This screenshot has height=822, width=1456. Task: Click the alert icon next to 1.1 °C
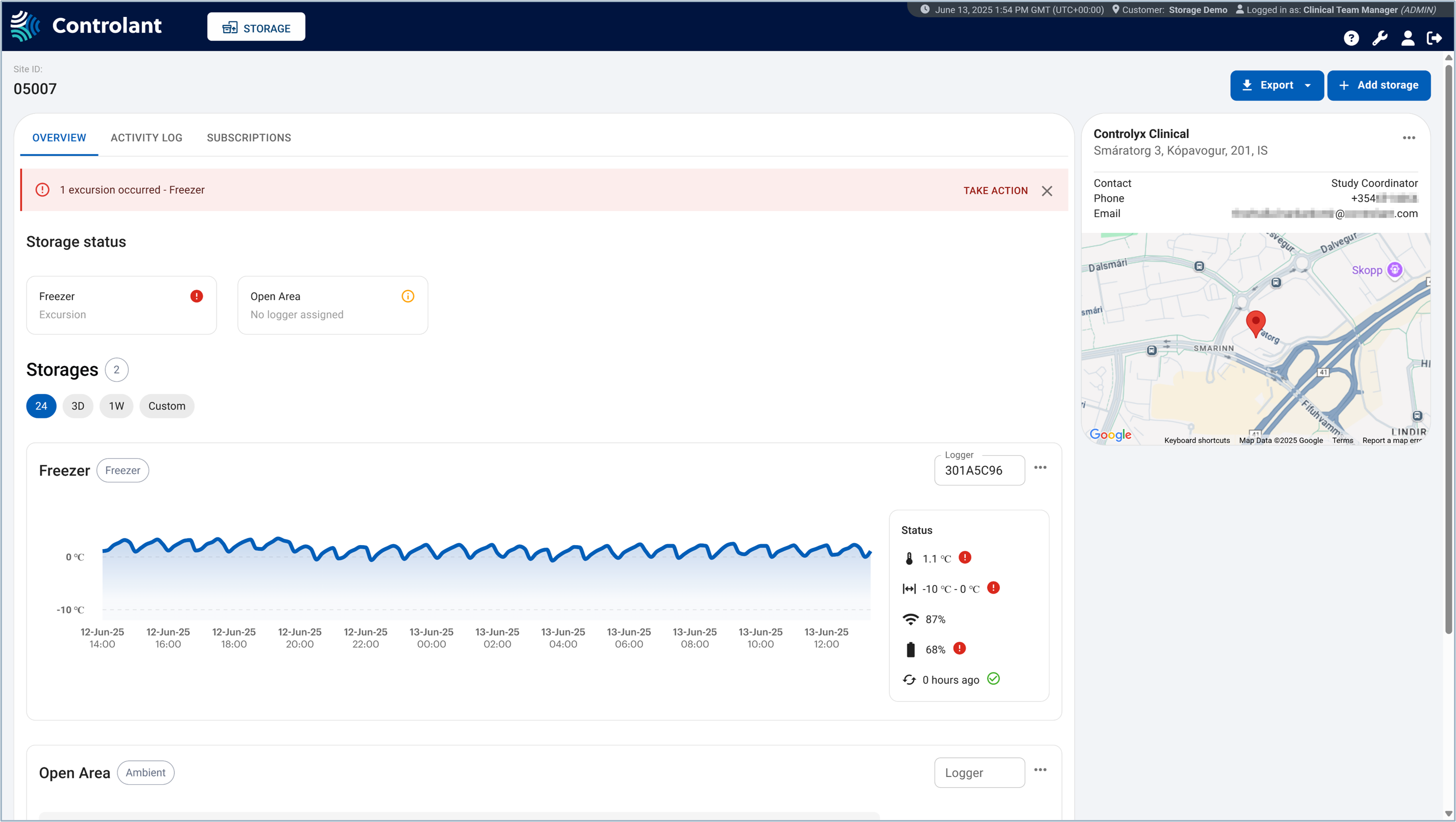965,557
